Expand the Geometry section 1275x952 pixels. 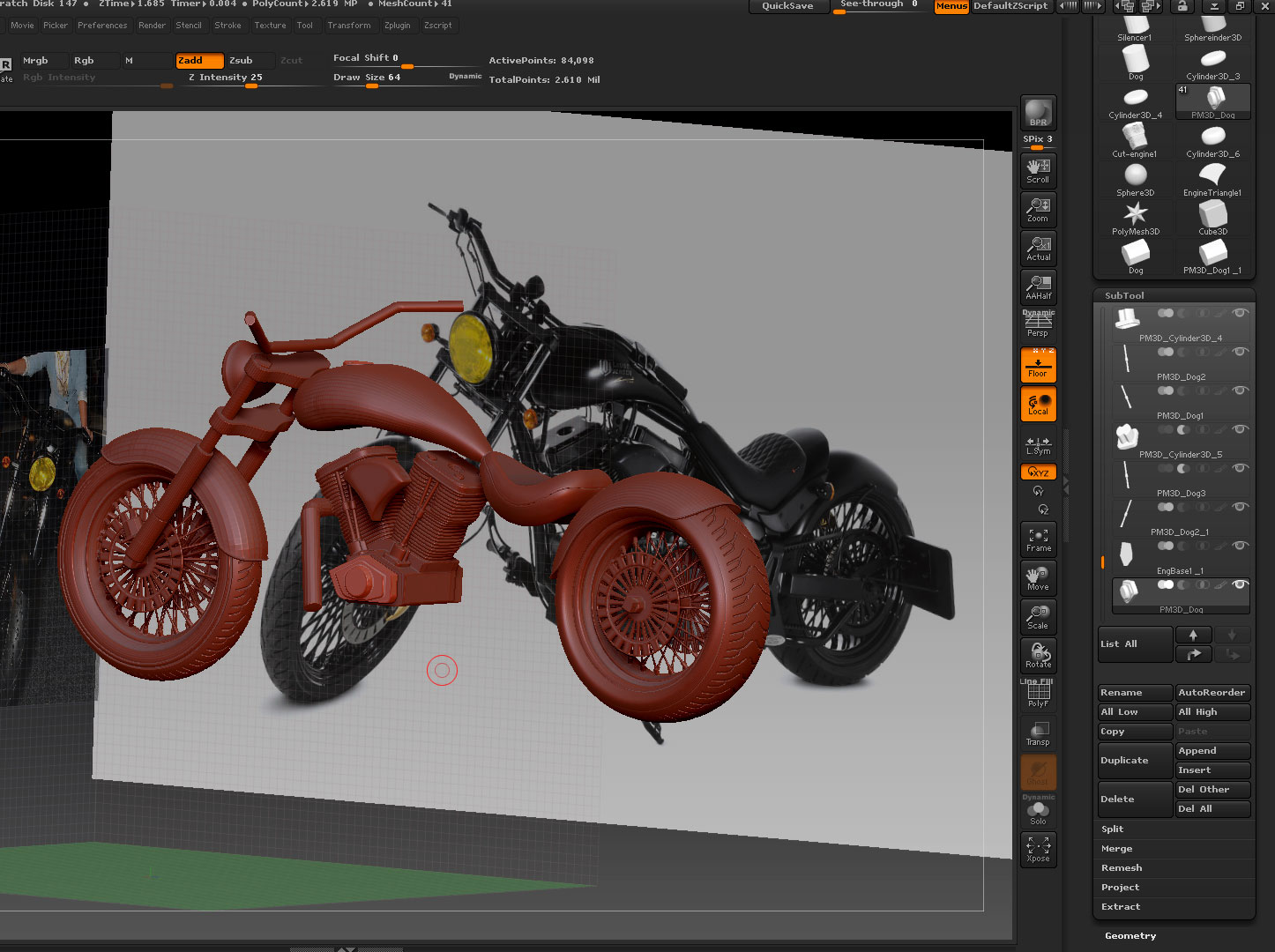(x=1130, y=935)
